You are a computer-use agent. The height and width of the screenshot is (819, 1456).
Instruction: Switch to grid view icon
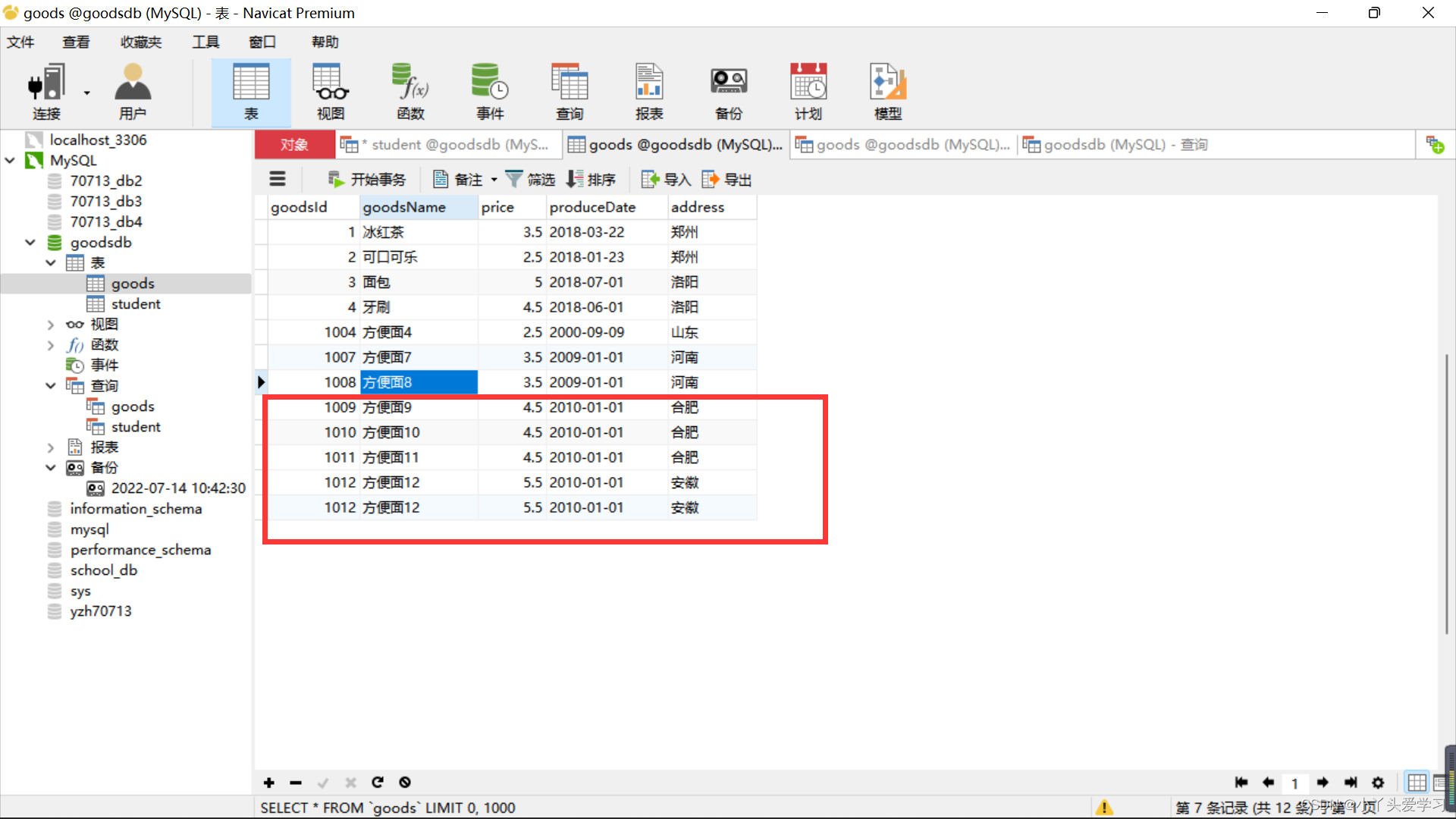pos(1417,783)
